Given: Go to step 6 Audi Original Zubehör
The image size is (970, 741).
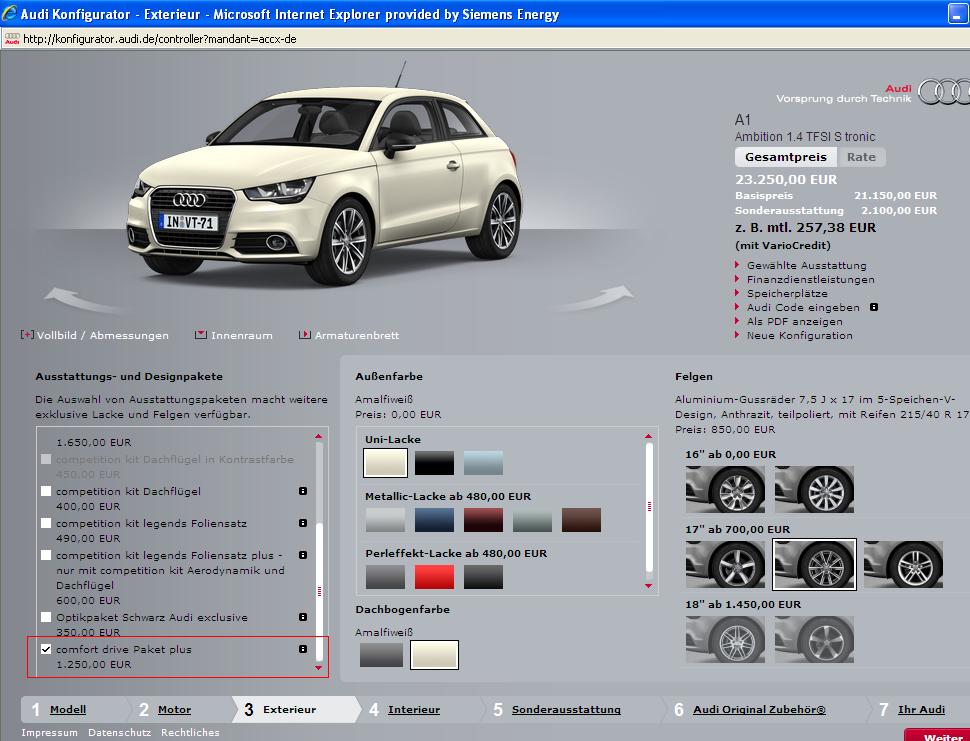Looking at the screenshot, I should [759, 709].
